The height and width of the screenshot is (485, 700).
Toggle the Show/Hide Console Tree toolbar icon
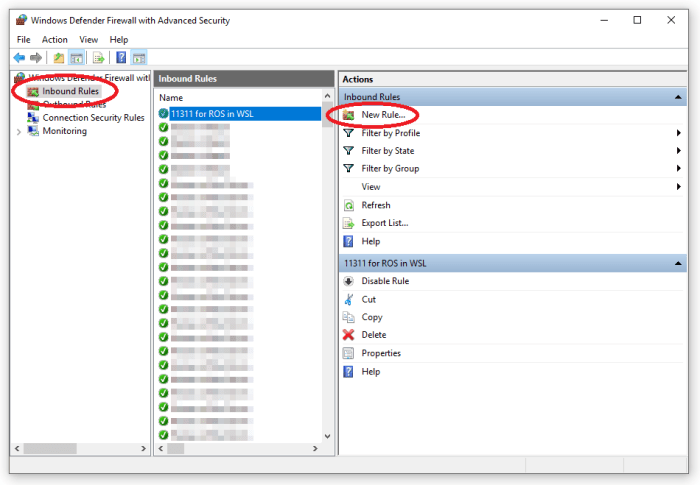(x=77, y=58)
